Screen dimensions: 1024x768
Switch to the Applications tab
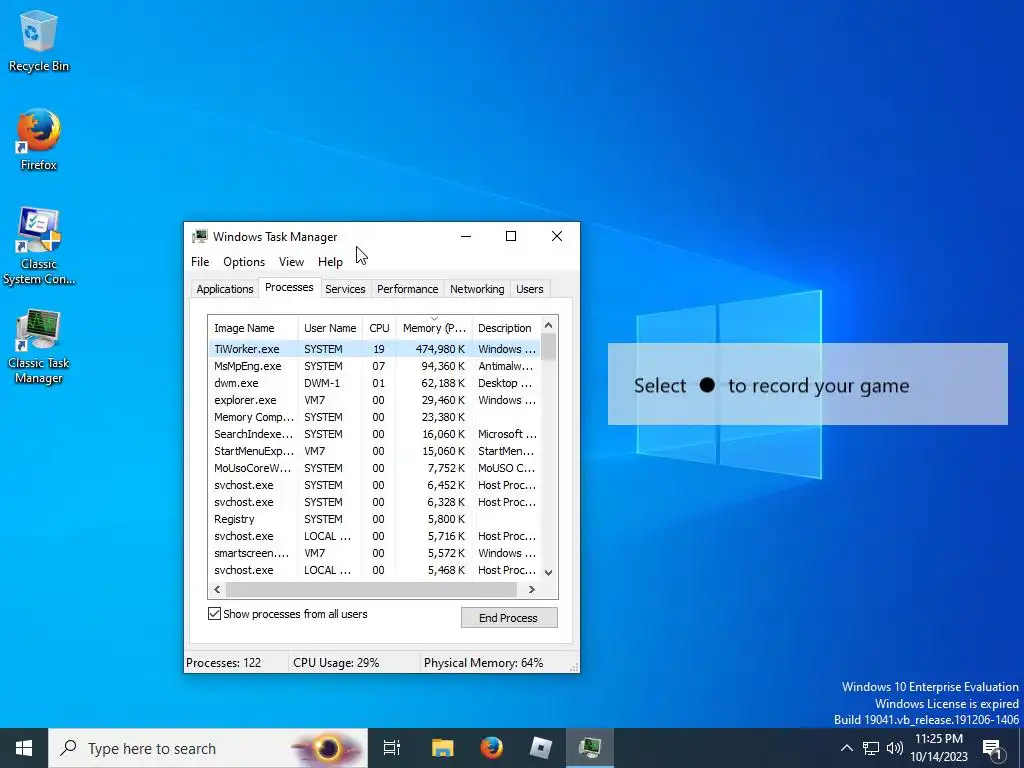click(225, 289)
